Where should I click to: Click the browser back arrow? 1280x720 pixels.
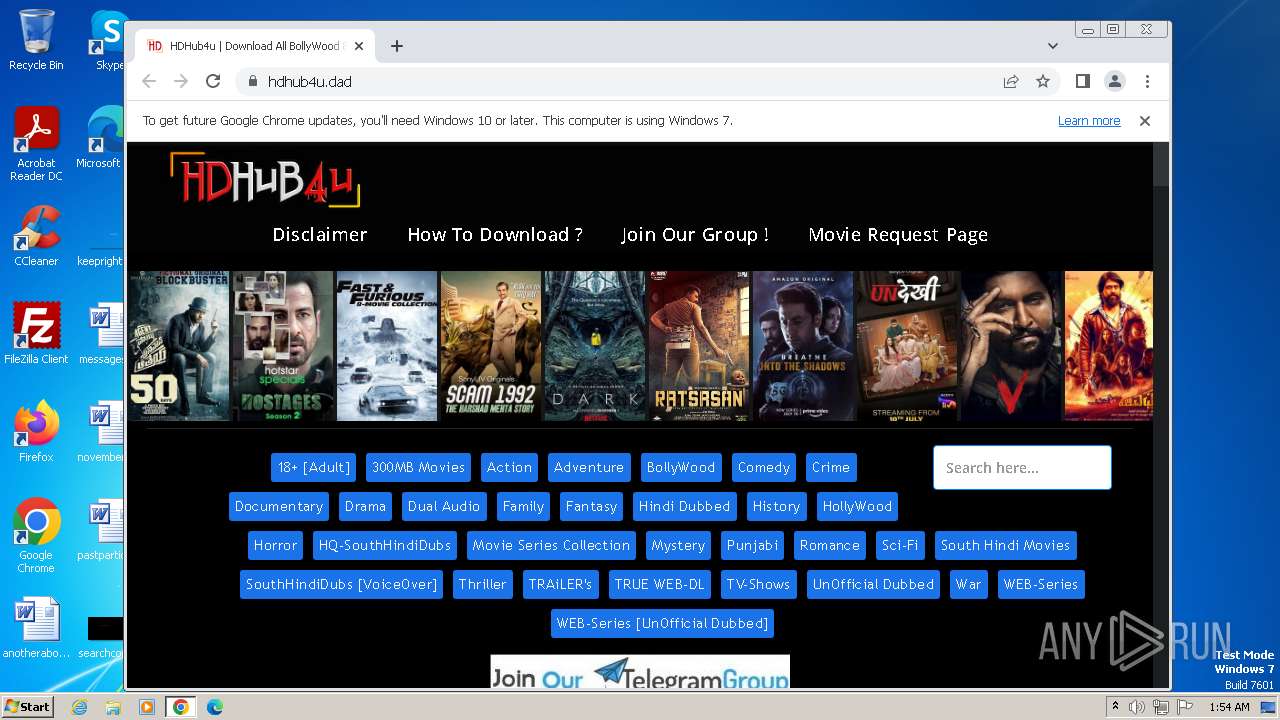[x=149, y=81]
